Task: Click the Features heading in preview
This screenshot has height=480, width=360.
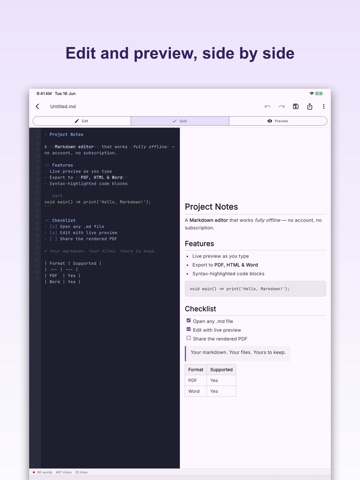Action: [199, 244]
